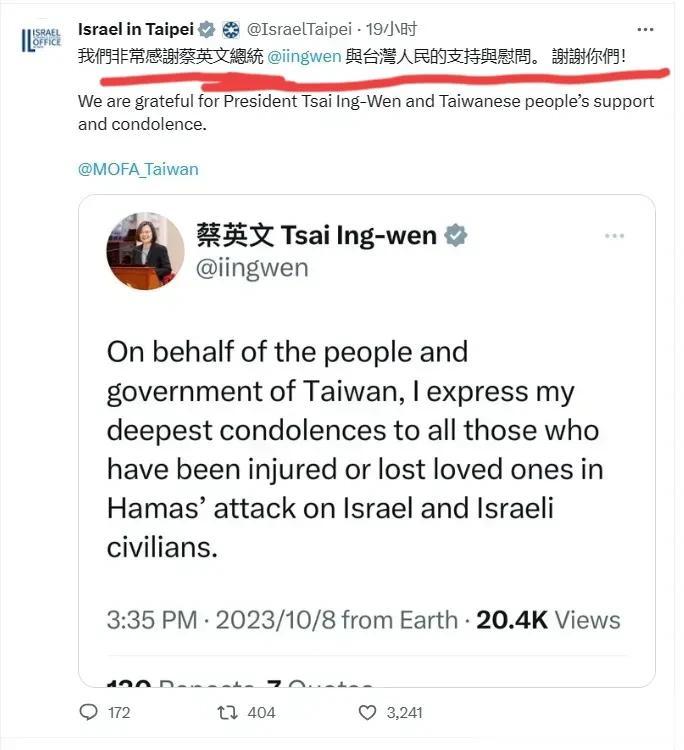This screenshot has height=750, width=684.
Task: Click the 20.4K Views count
Action: tap(548, 620)
